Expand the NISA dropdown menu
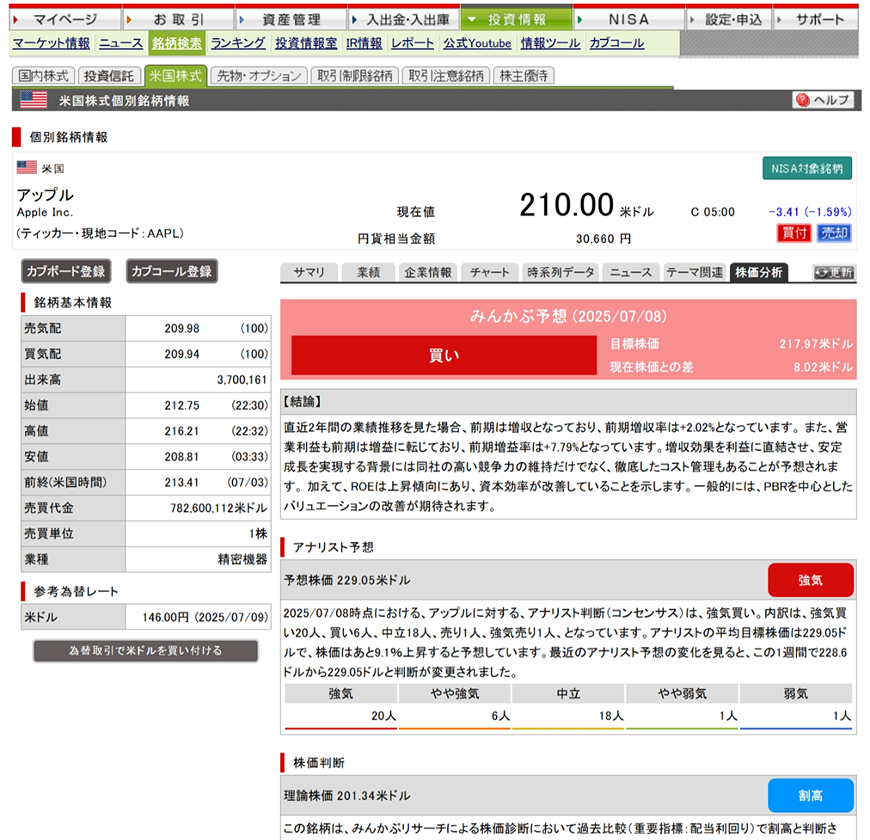 [628, 18]
